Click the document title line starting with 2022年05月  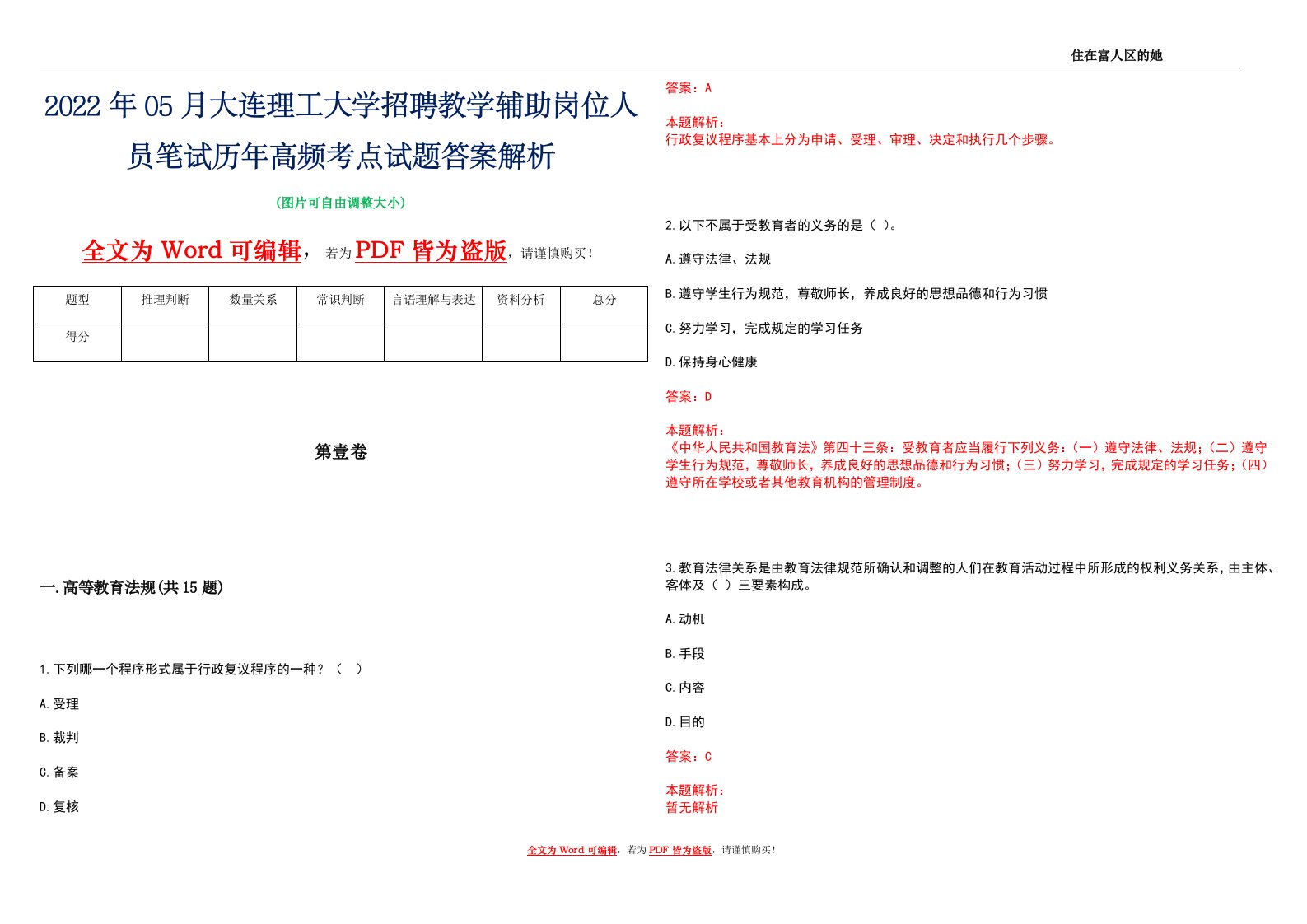[x=341, y=106]
